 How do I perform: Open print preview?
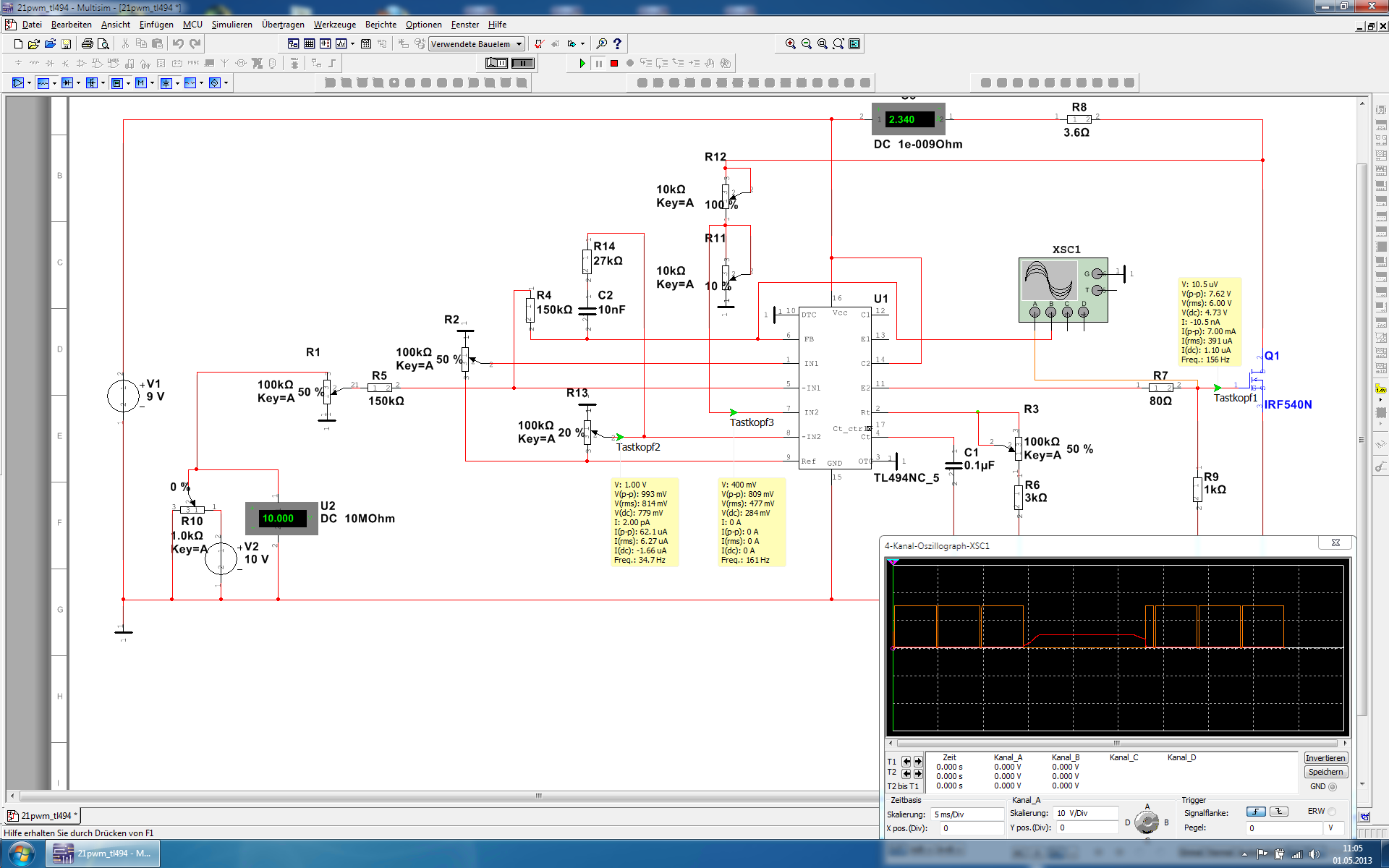click(x=103, y=44)
